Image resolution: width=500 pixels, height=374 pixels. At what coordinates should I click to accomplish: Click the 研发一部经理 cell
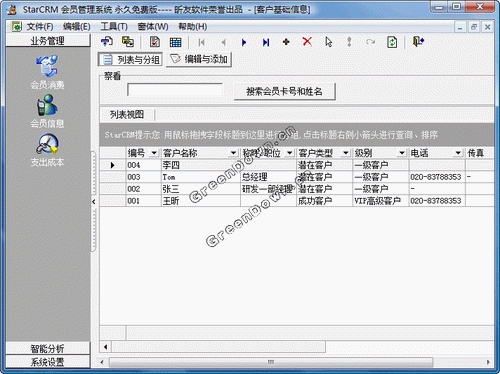(268, 189)
